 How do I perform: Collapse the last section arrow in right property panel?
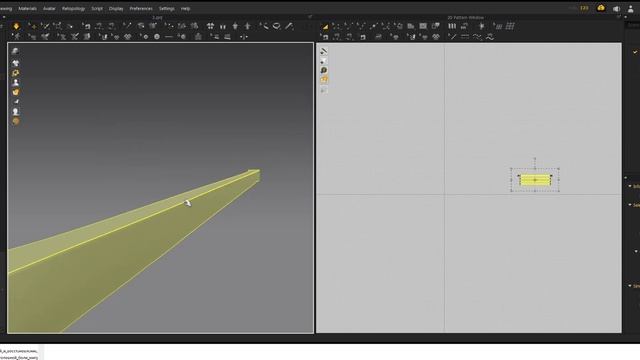point(630,286)
